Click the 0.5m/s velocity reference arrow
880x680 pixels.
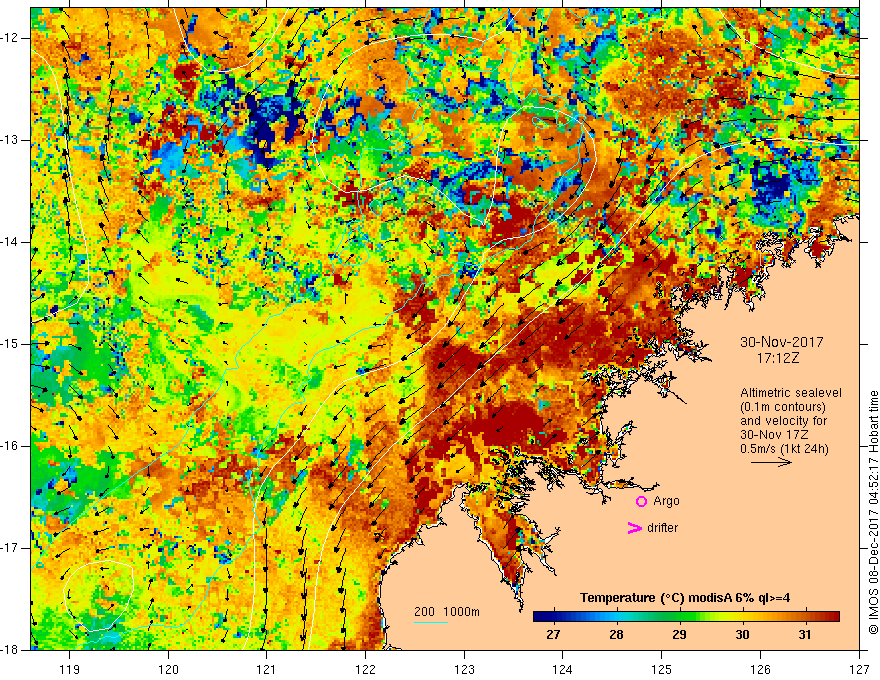(x=771, y=462)
